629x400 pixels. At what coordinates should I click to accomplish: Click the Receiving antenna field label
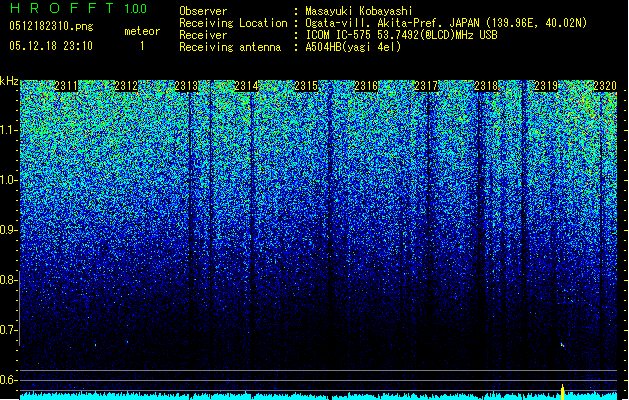[x=230, y=47]
